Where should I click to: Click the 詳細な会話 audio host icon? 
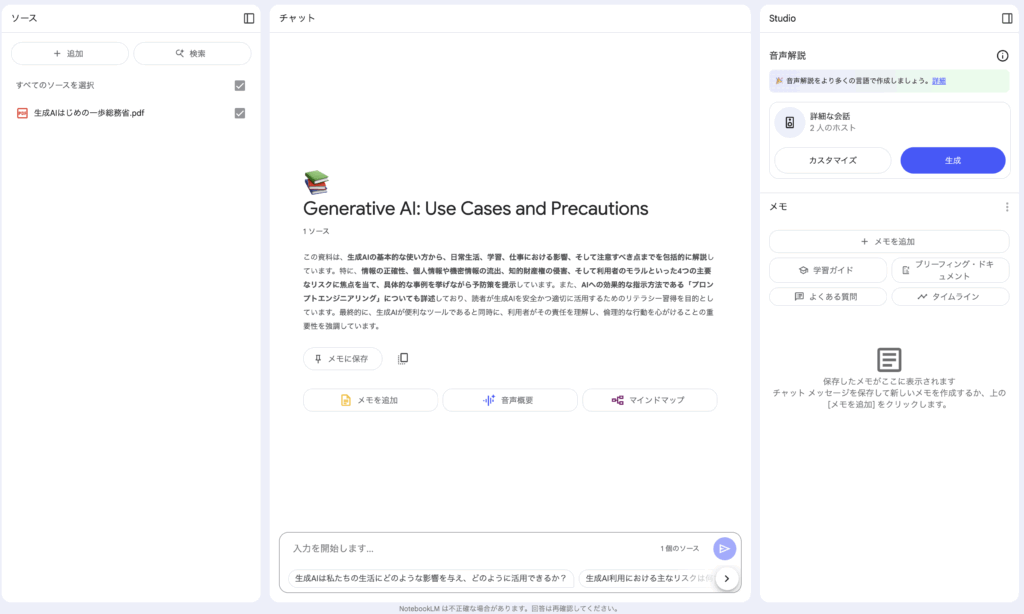[x=789, y=122]
